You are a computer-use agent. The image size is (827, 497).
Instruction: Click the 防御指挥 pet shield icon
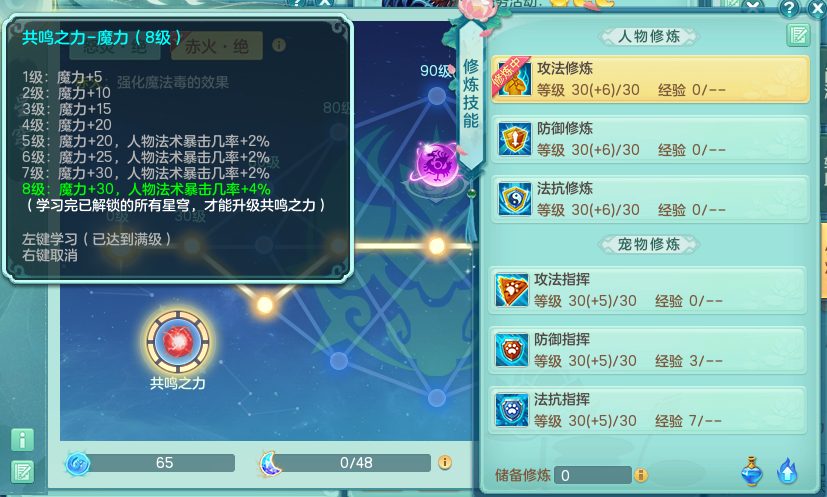tap(512, 350)
